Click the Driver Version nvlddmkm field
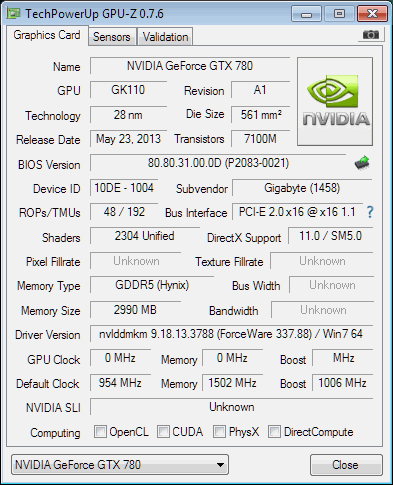Screen dimensions: 393x485 [231, 334]
